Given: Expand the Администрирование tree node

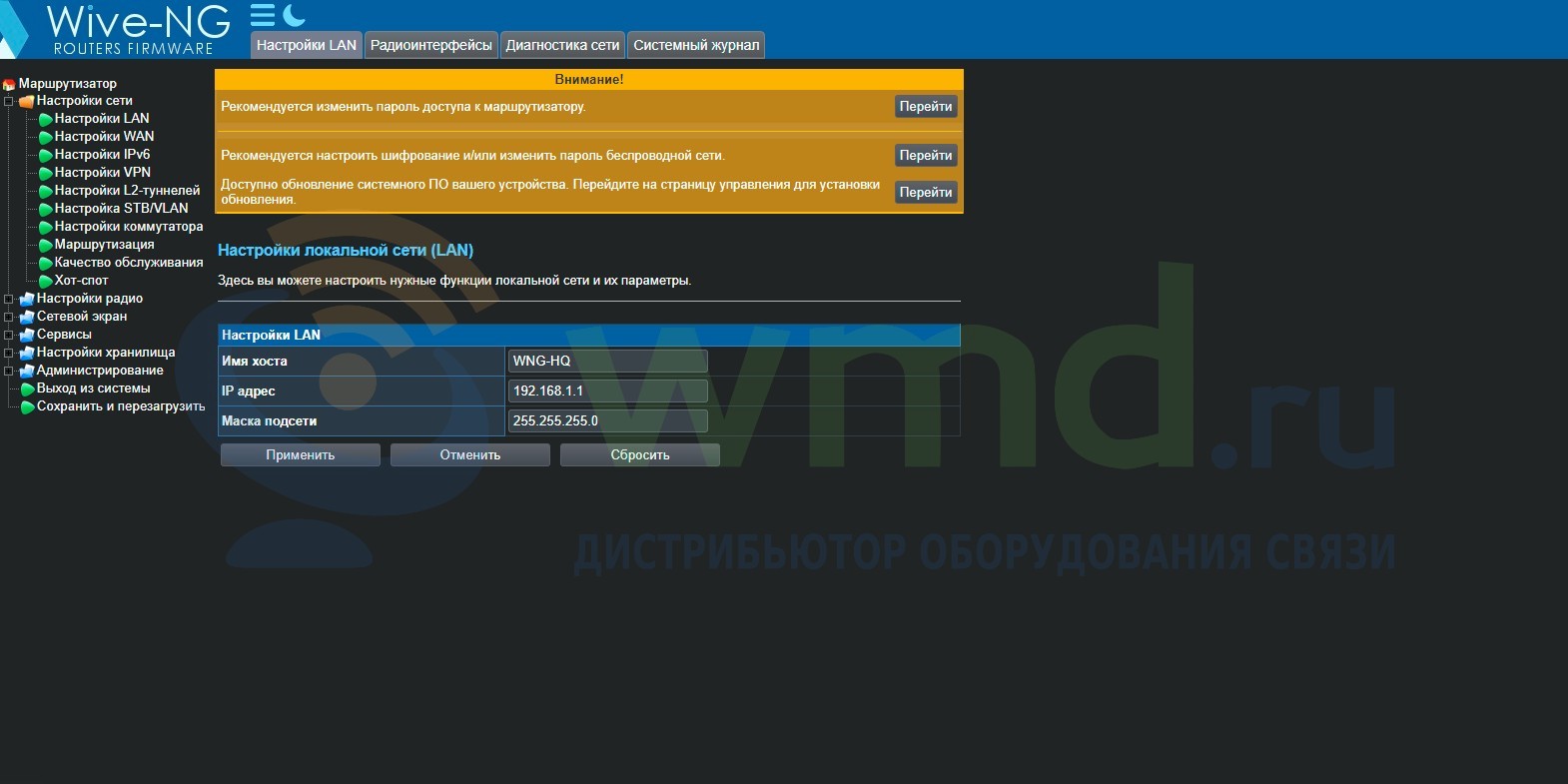Looking at the screenshot, I should (x=9, y=372).
